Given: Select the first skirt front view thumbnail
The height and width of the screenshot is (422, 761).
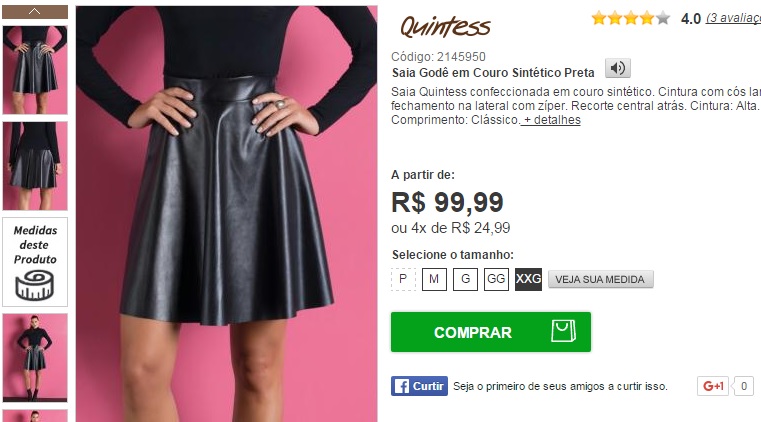Looking at the screenshot, I should [x=35, y=70].
